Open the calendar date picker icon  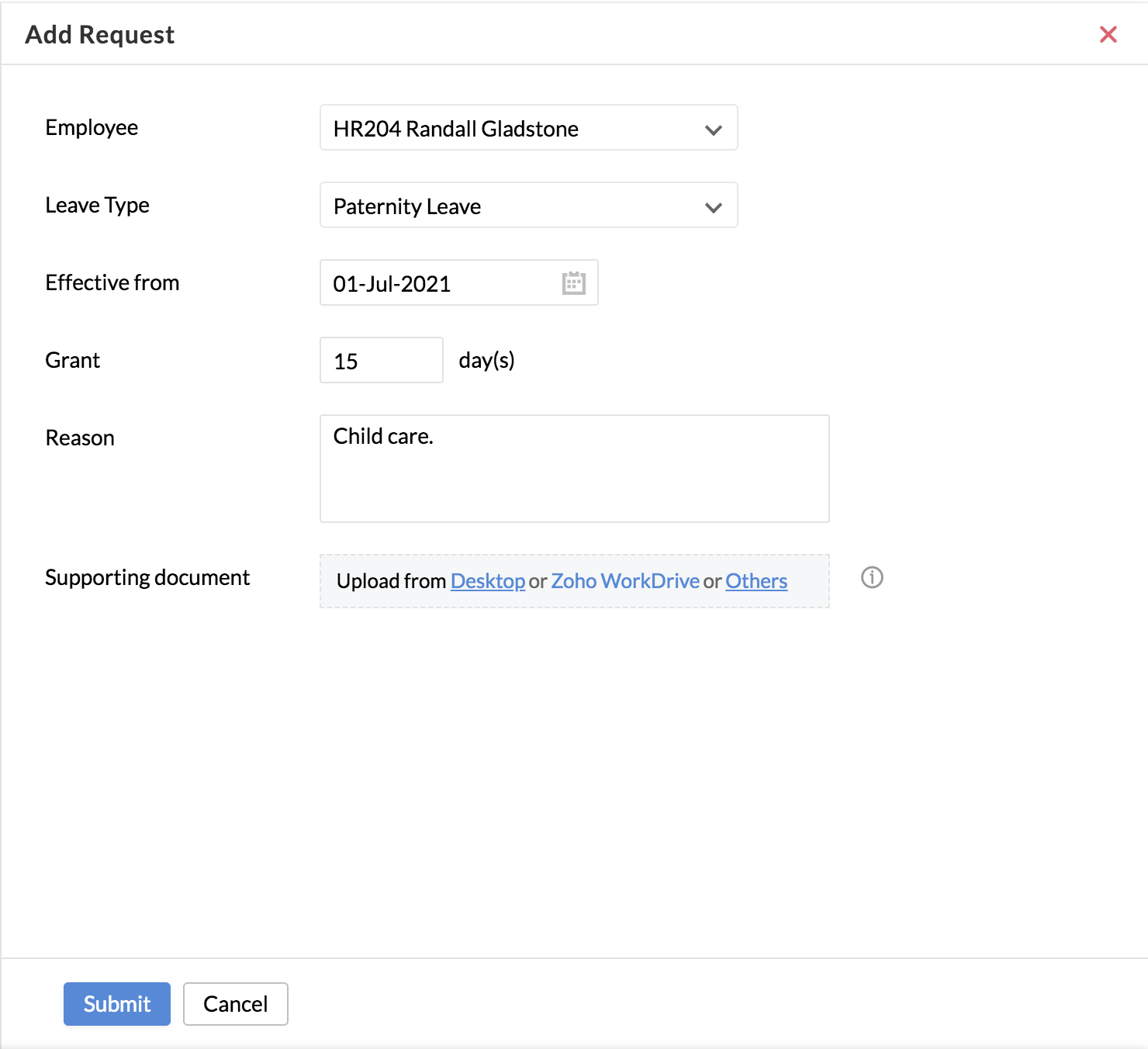pyautogui.click(x=573, y=284)
